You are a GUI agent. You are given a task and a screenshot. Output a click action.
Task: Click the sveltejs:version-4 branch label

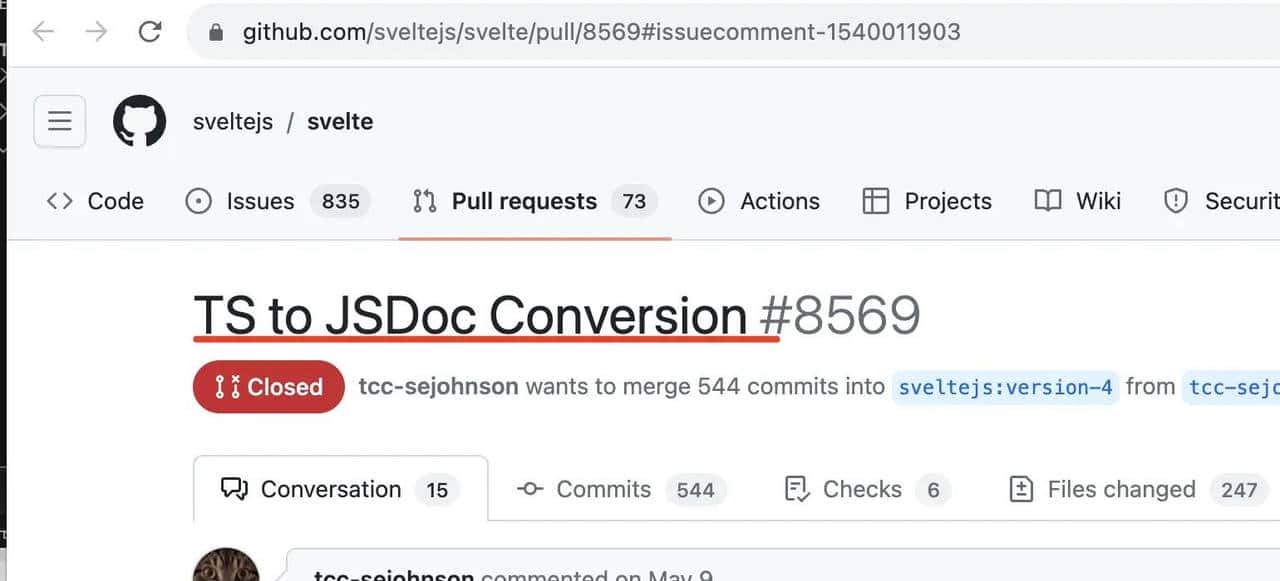coord(1006,387)
